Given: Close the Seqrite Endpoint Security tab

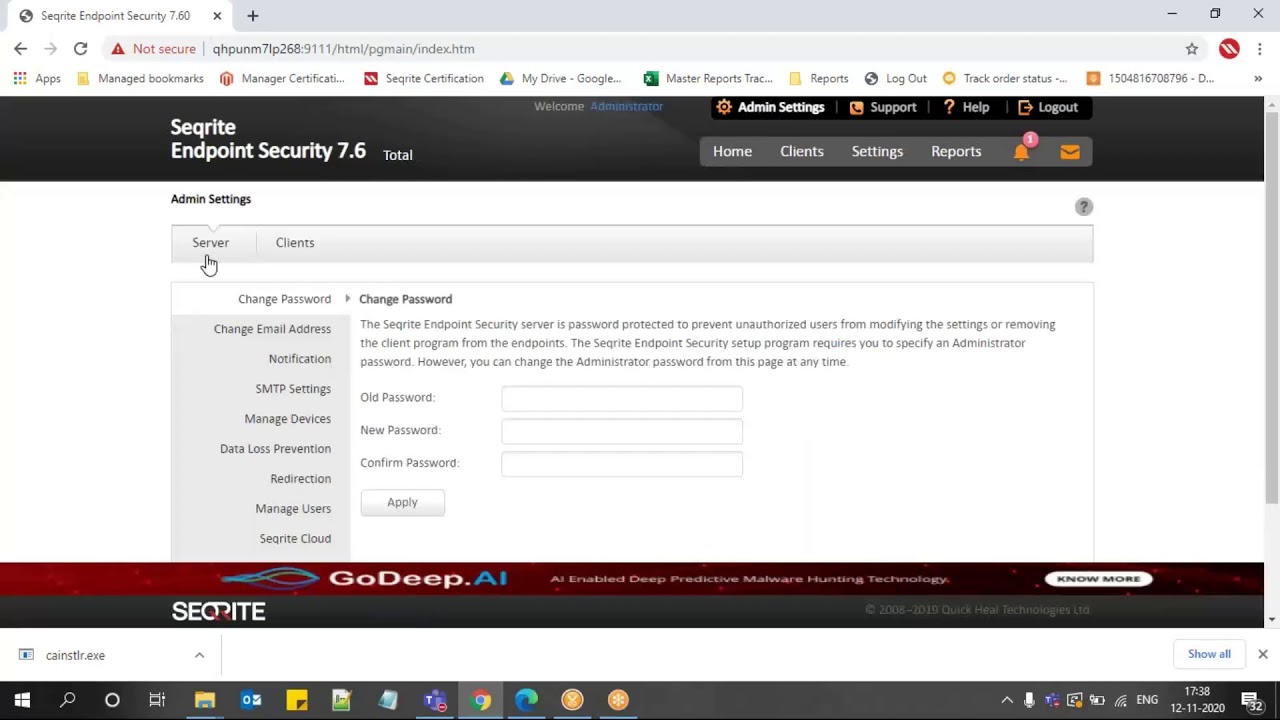Looking at the screenshot, I should point(217,15).
